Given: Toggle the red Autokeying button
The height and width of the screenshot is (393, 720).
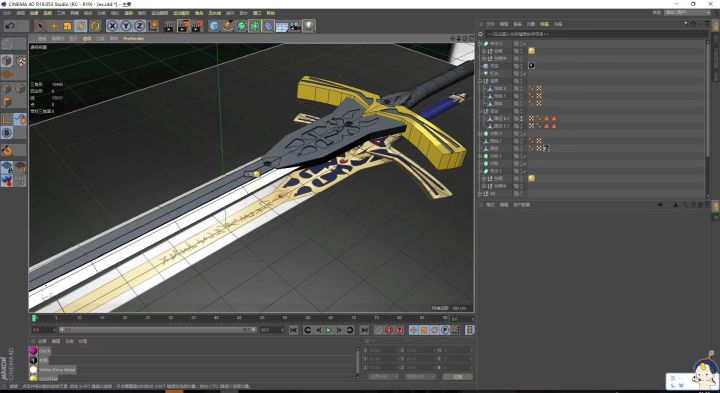Looking at the screenshot, I should [x=399, y=330].
